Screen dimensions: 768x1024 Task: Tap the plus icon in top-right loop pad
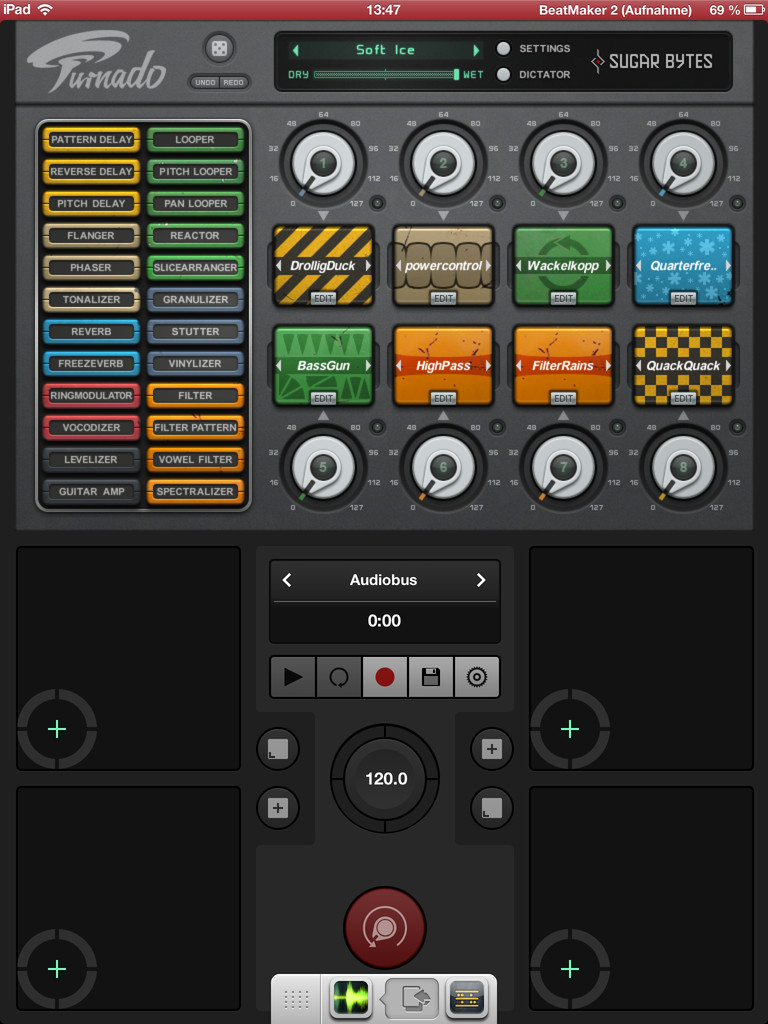570,729
